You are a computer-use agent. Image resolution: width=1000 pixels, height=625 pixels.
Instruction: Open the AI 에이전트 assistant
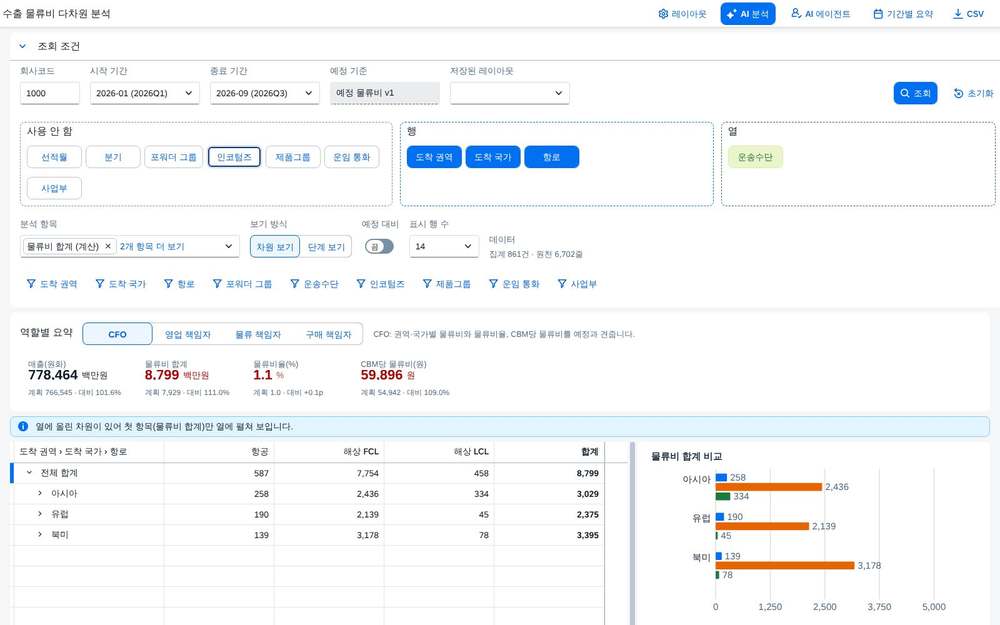click(820, 14)
